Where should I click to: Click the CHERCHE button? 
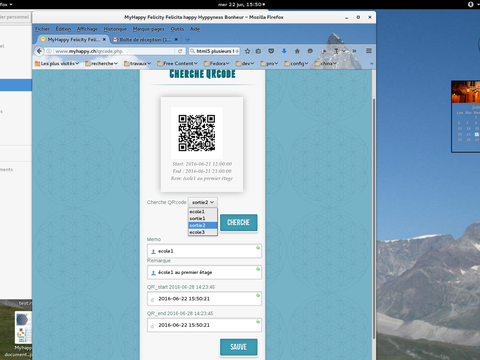pos(239,222)
